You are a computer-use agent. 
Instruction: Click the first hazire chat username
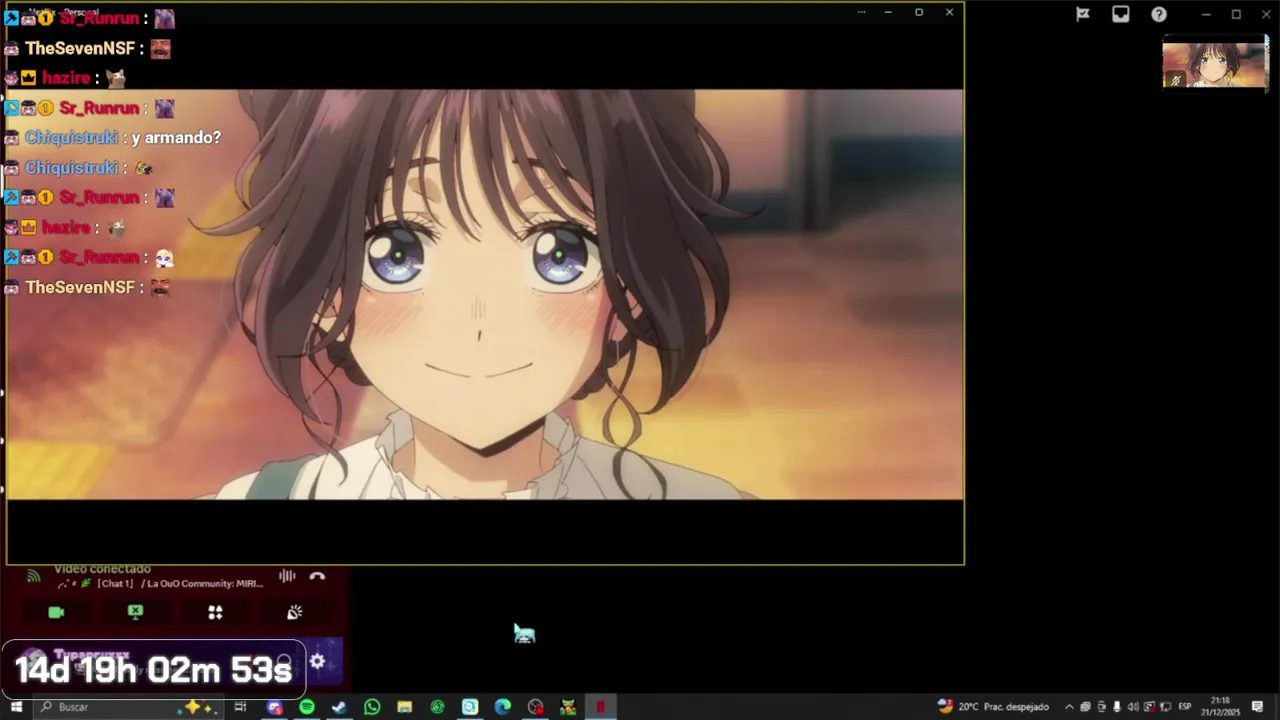click(x=66, y=77)
